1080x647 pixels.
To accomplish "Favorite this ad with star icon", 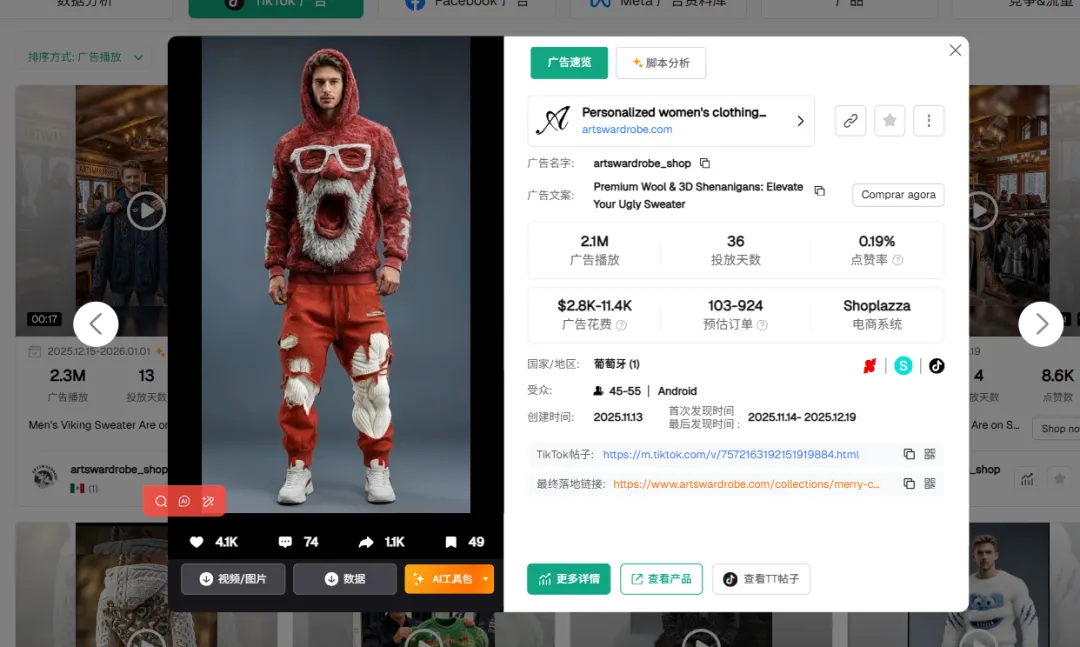I will 889,121.
